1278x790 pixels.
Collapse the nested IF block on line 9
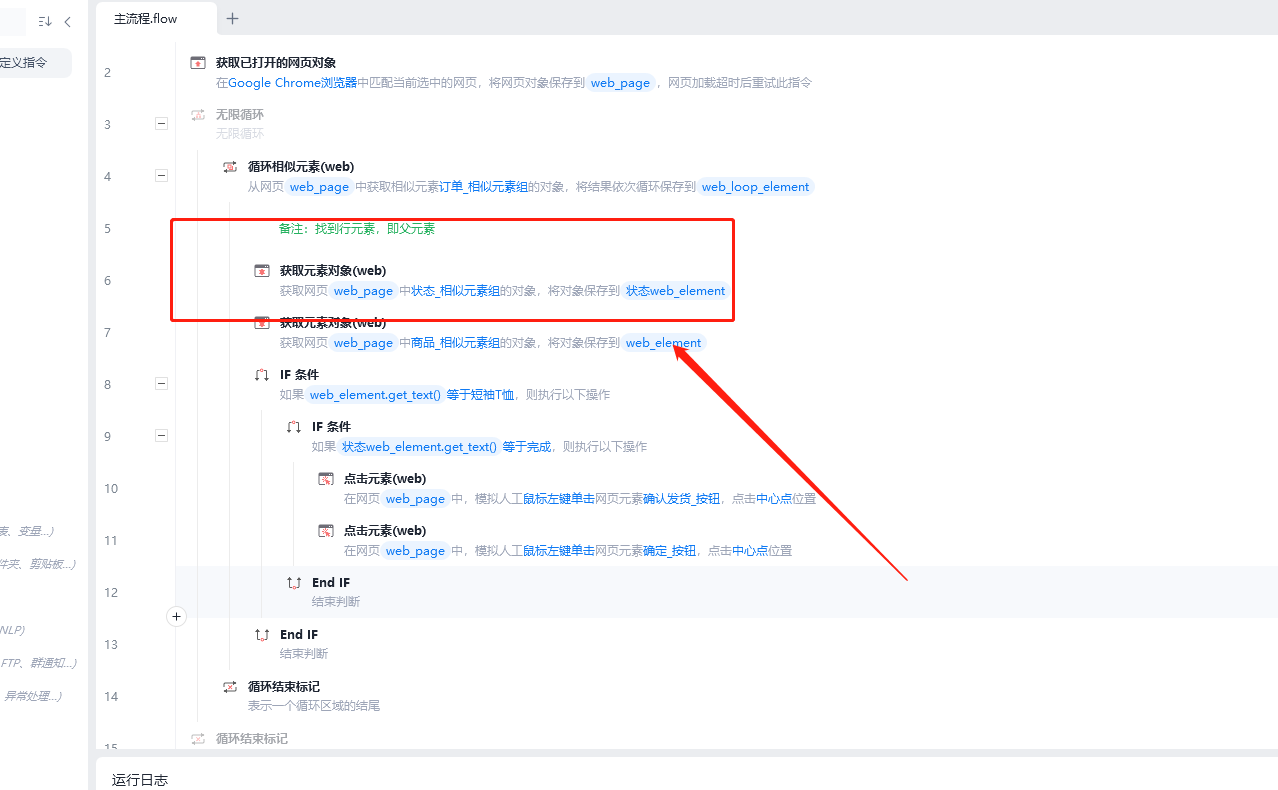(161, 436)
